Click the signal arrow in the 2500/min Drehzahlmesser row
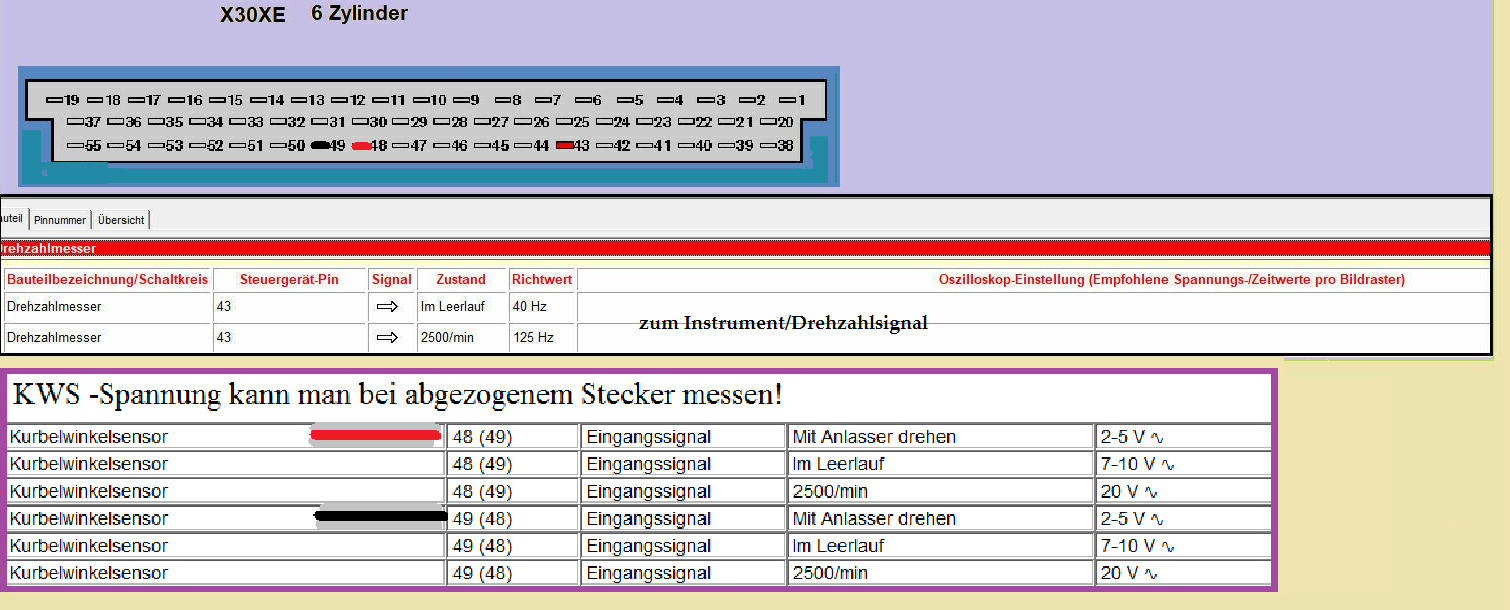 387,338
